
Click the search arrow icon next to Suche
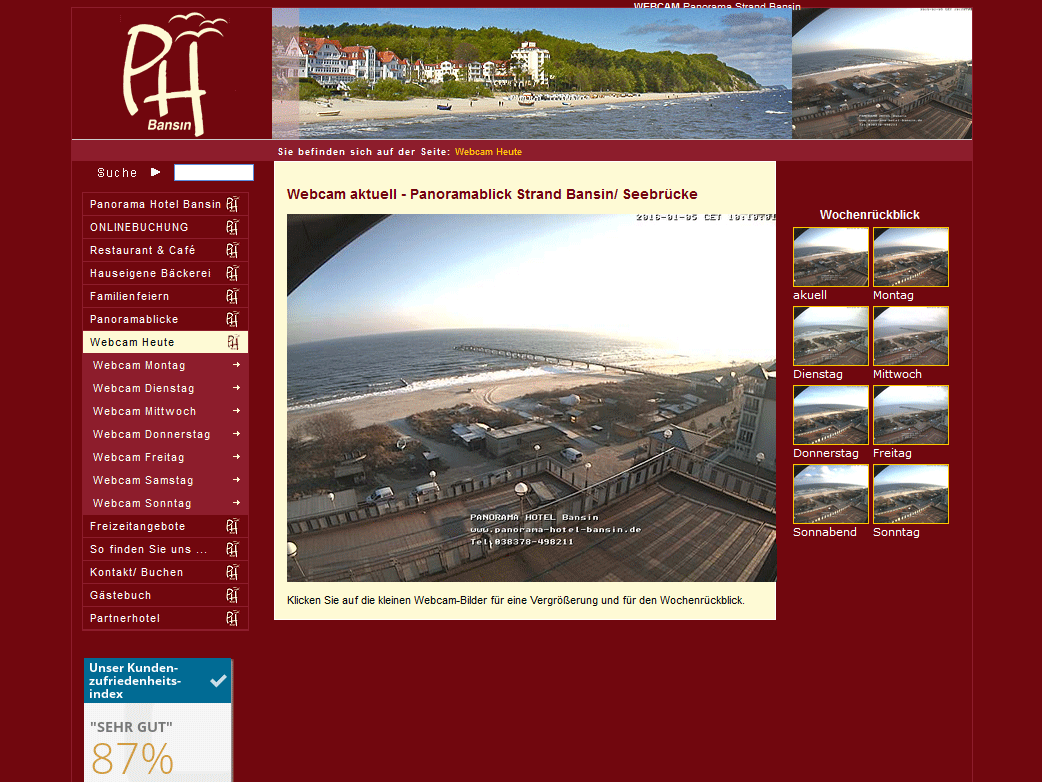155,172
